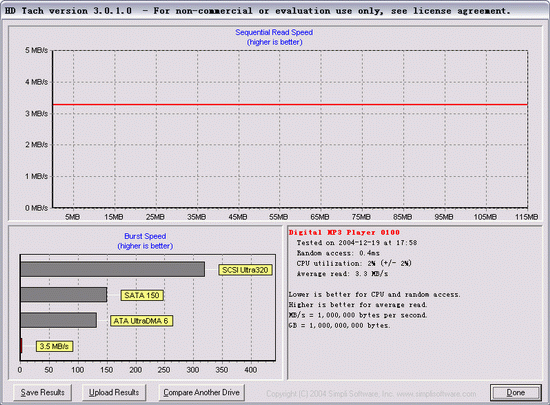550x405 pixels.
Task: Click the red sequential read line
Action: 290,104
